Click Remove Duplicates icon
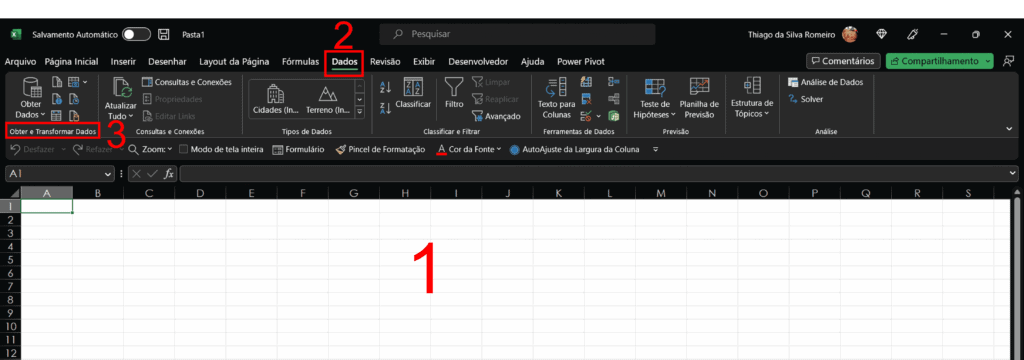1024x360 pixels. [x=586, y=99]
